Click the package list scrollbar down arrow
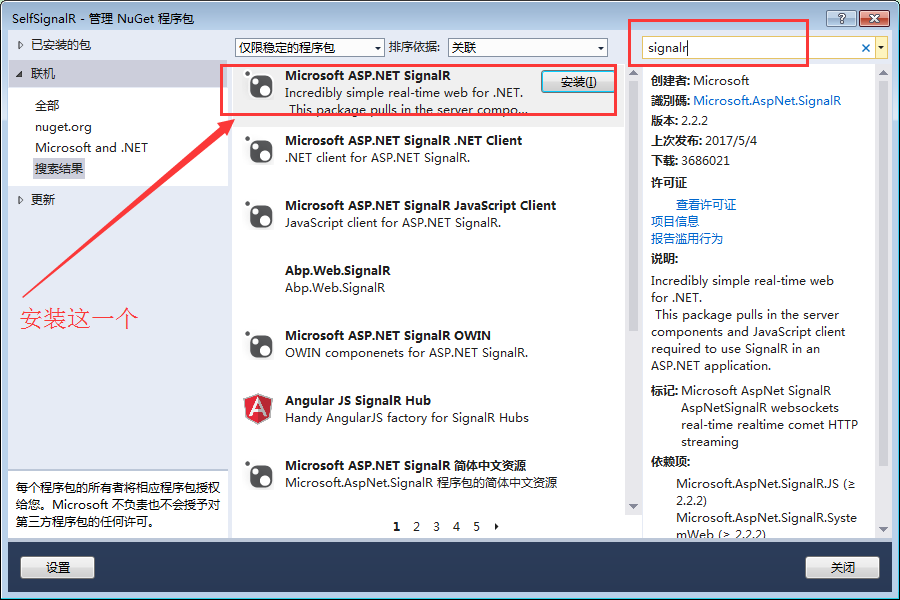Image resolution: width=900 pixels, height=600 pixels. pyautogui.click(x=633, y=506)
